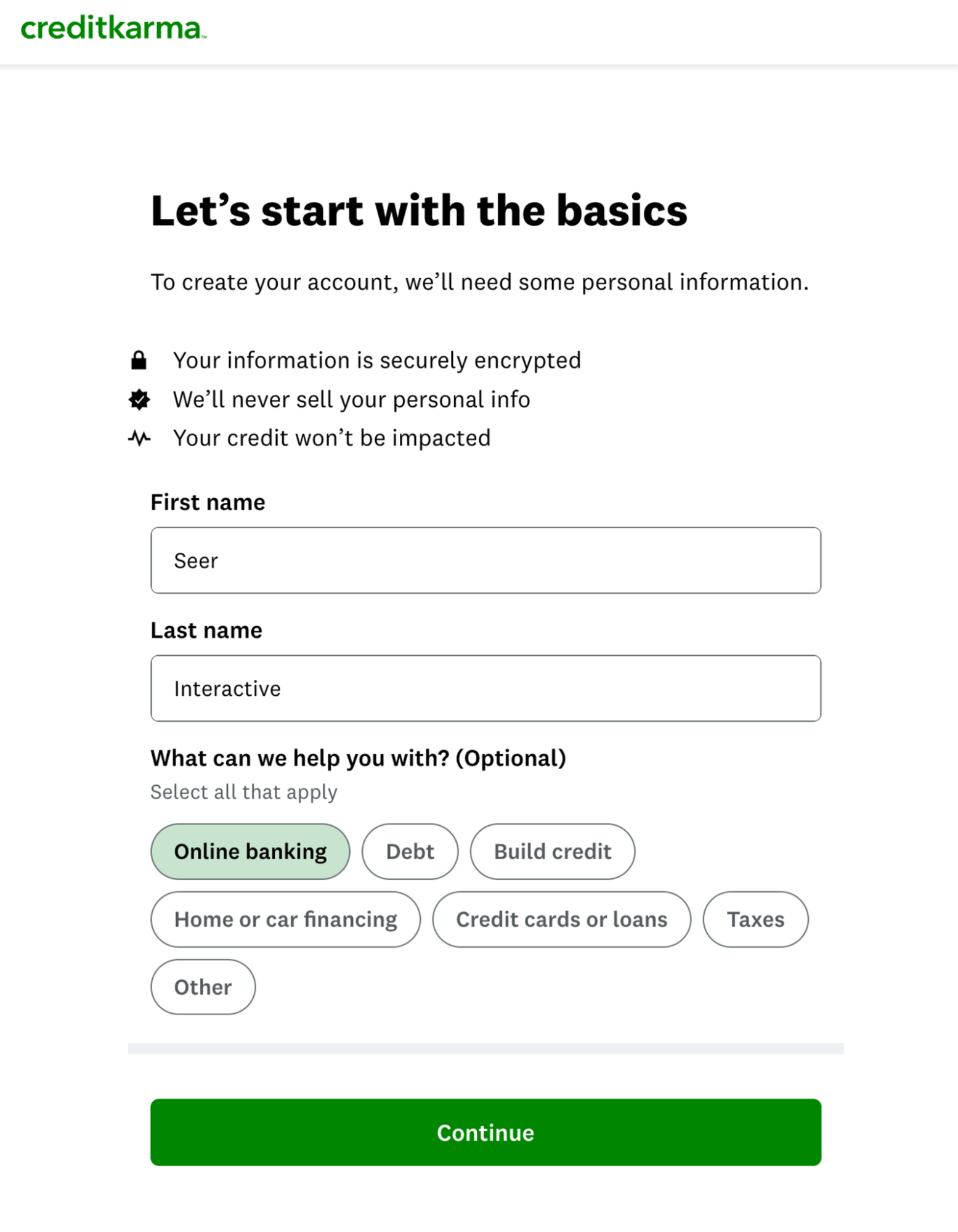Click the credit pulse line icon
The image size is (958, 1232).
[x=139, y=438]
